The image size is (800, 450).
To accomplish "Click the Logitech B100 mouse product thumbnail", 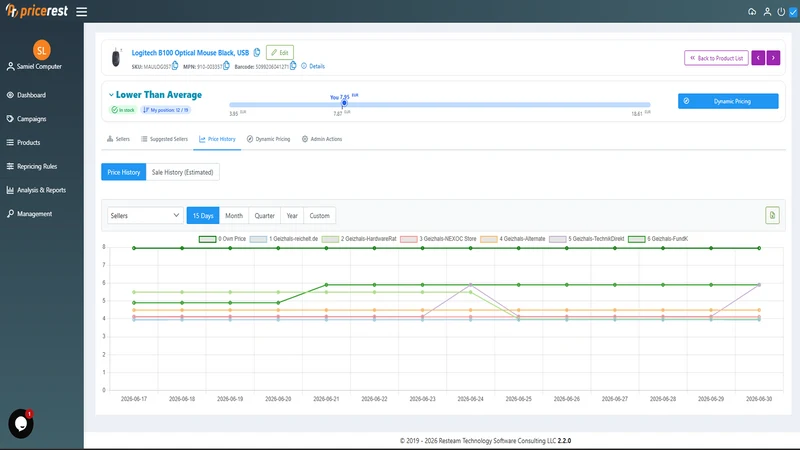I will (x=116, y=58).
